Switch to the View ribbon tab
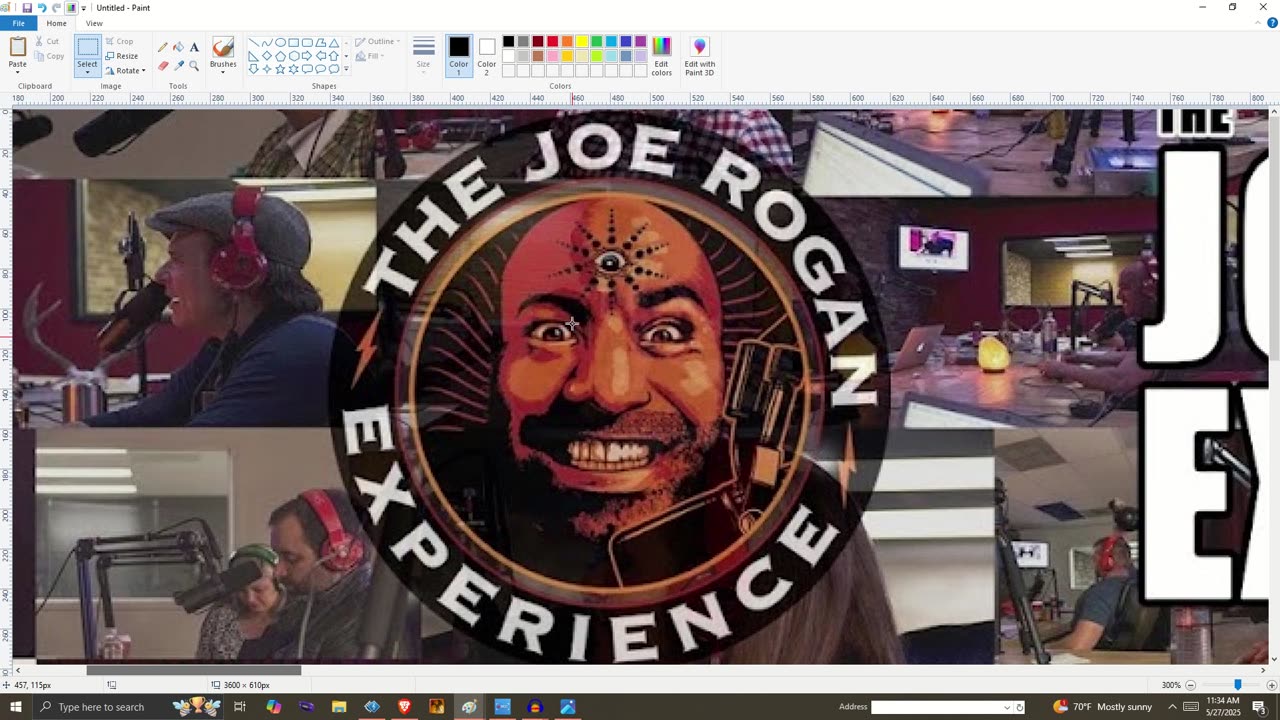This screenshot has width=1280, height=720. click(x=94, y=23)
